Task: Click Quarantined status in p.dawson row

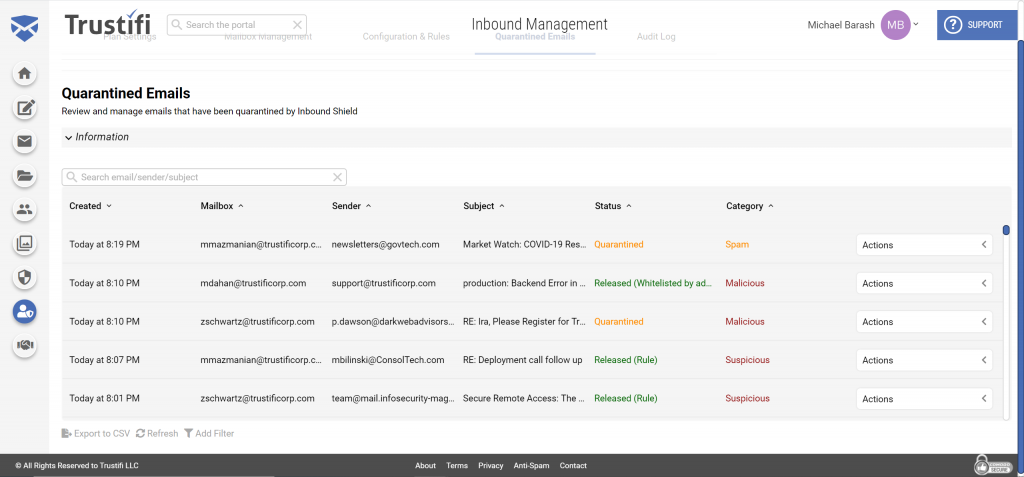Action: [618, 321]
